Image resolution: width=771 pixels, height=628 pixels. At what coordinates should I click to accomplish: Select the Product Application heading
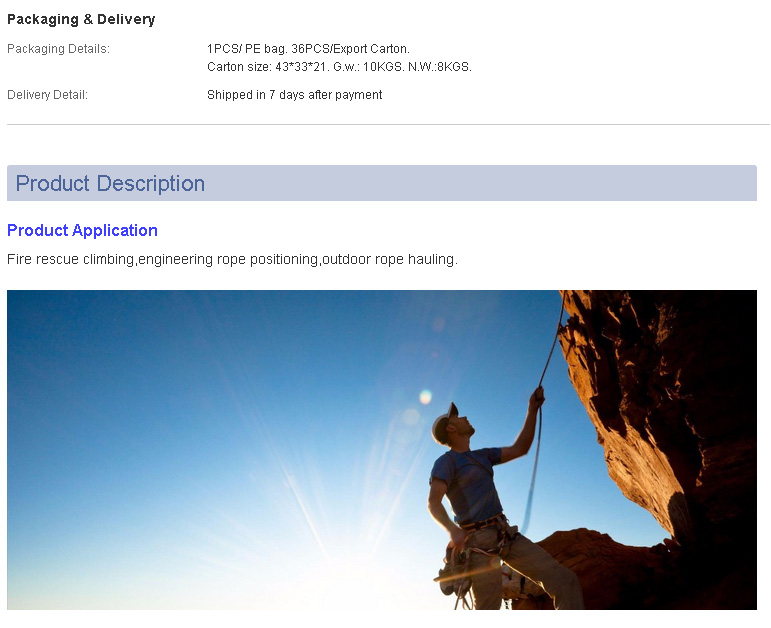click(82, 230)
